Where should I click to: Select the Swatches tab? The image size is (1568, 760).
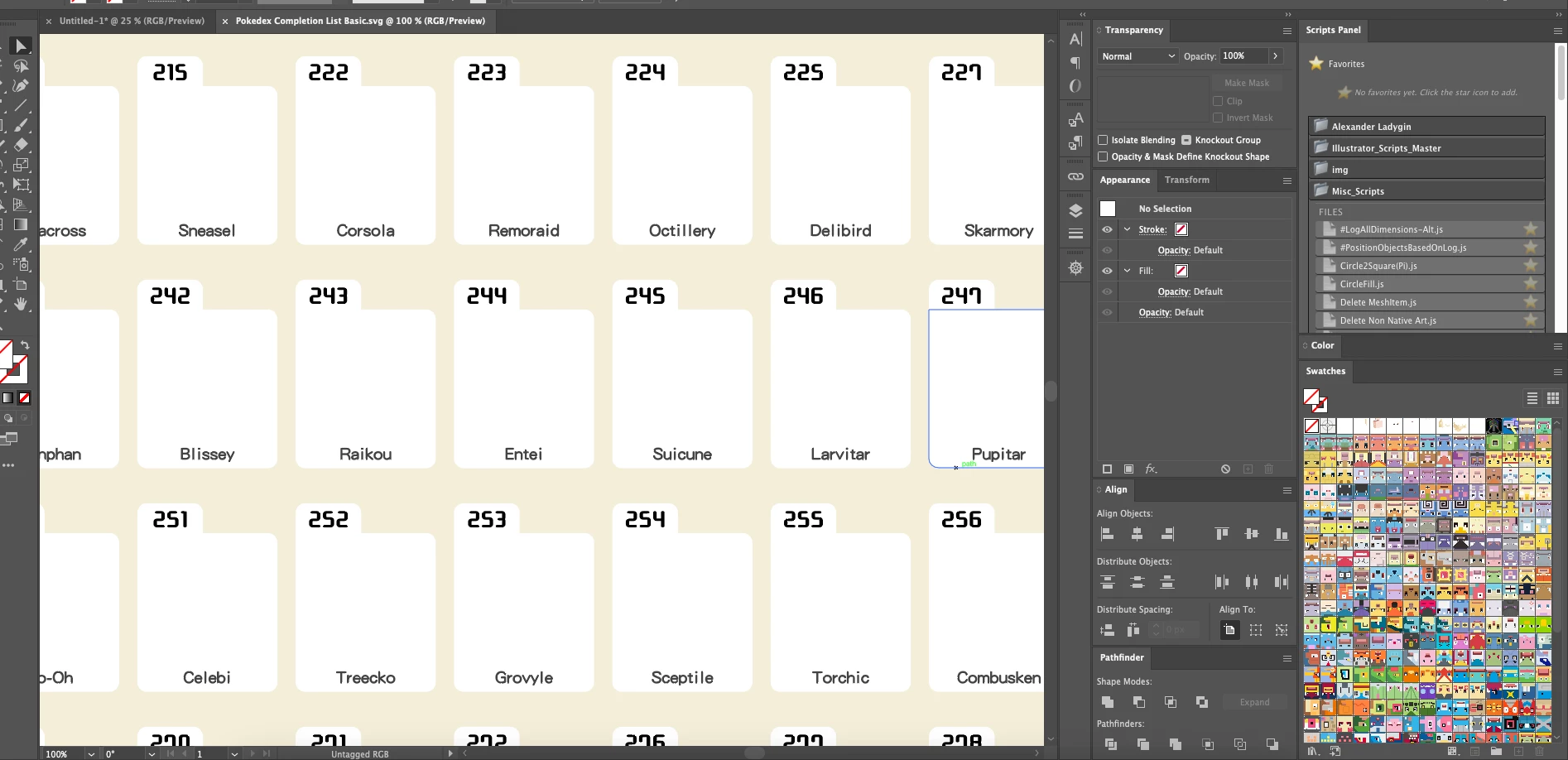[x=1325, y=371]
